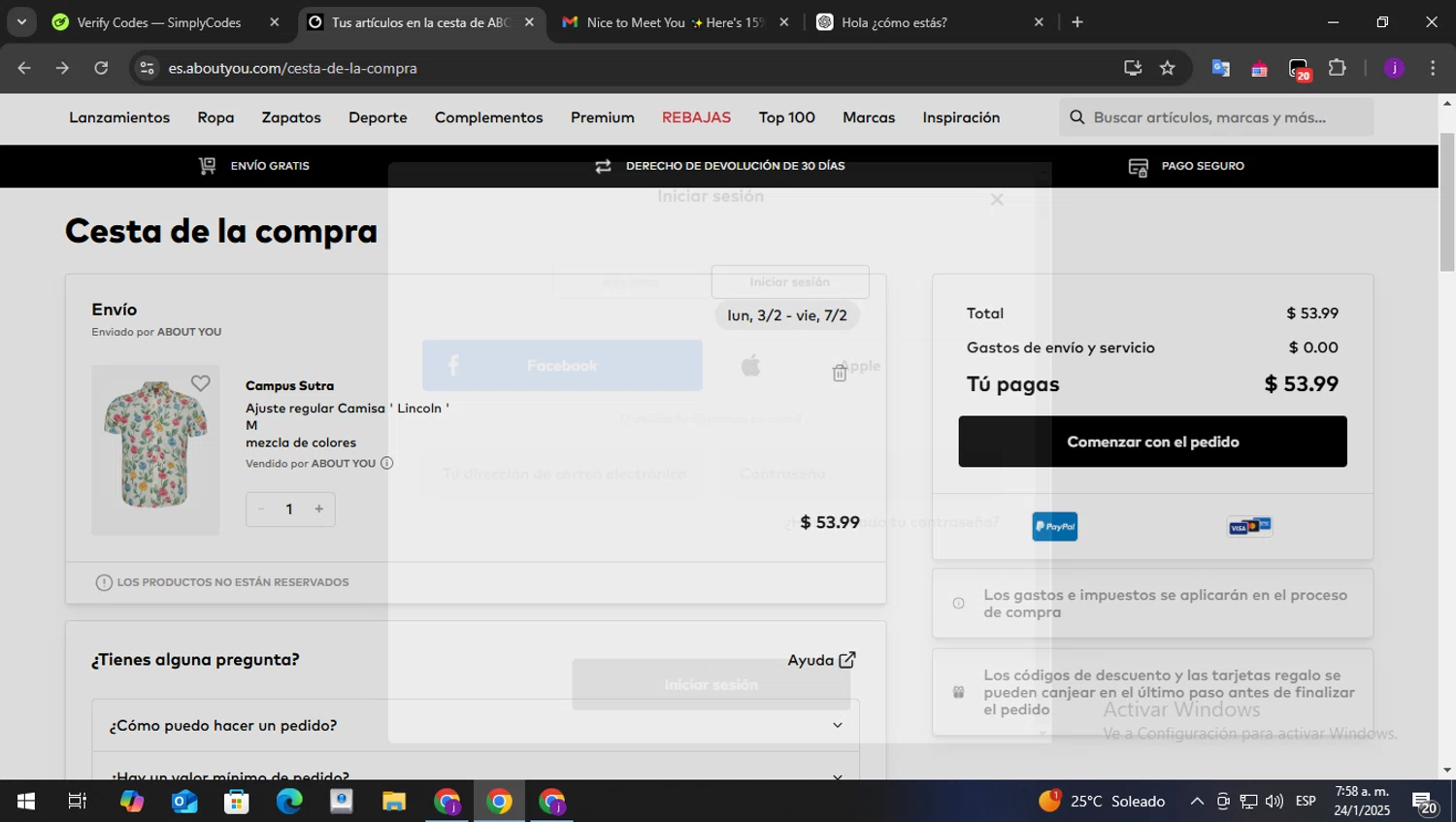The width and height of the screenshot is (1456, 822).
Task: Open the Ropa menu
Action: 215,117
